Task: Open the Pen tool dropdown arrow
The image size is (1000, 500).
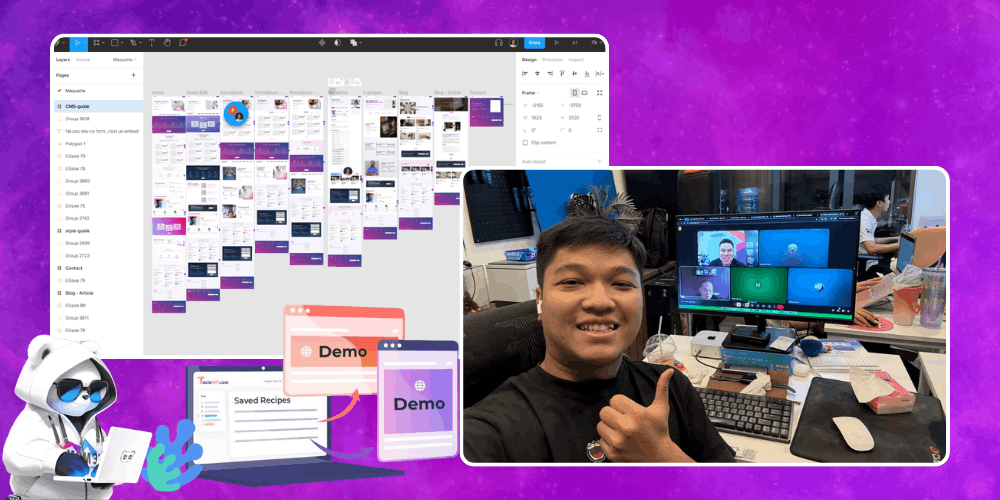Action: click(140, 43)
